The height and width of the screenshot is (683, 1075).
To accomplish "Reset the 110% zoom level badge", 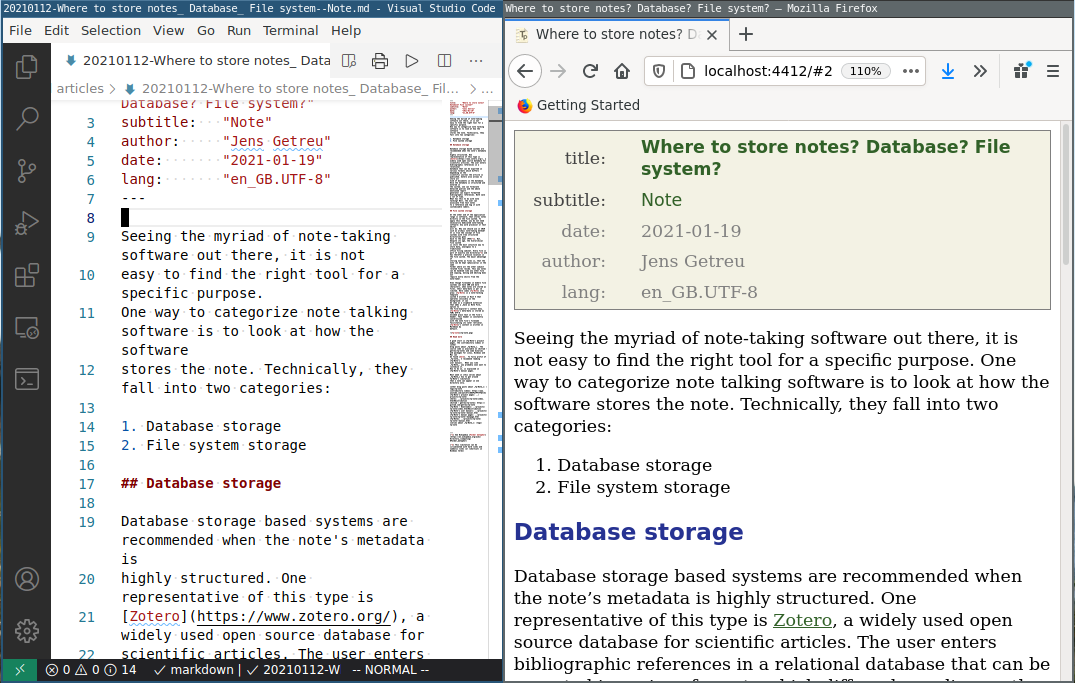I will pyautogui.click(x=865, y=71).
